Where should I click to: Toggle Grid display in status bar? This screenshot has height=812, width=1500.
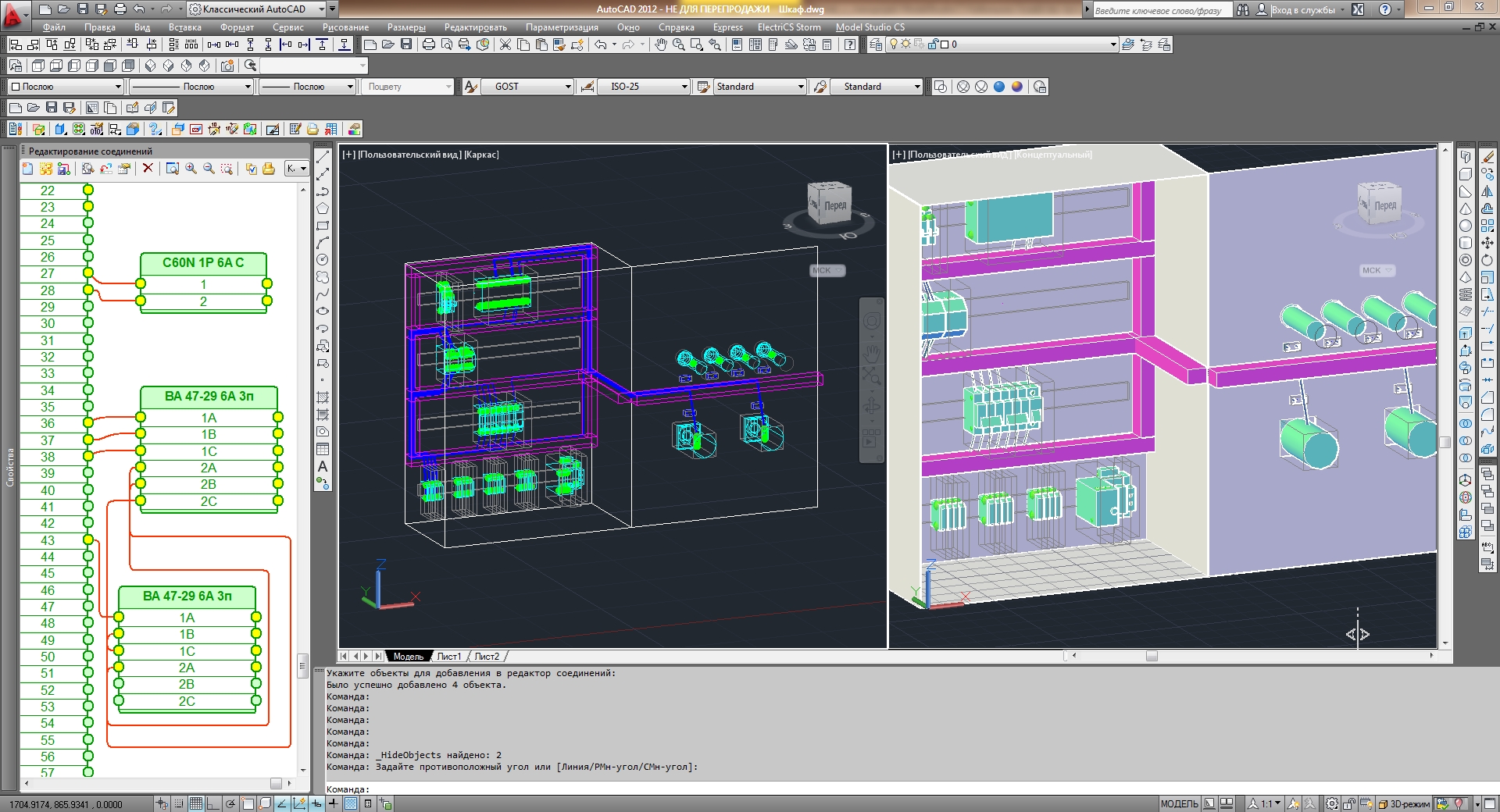pyautogui.click(x=195, y=803)
